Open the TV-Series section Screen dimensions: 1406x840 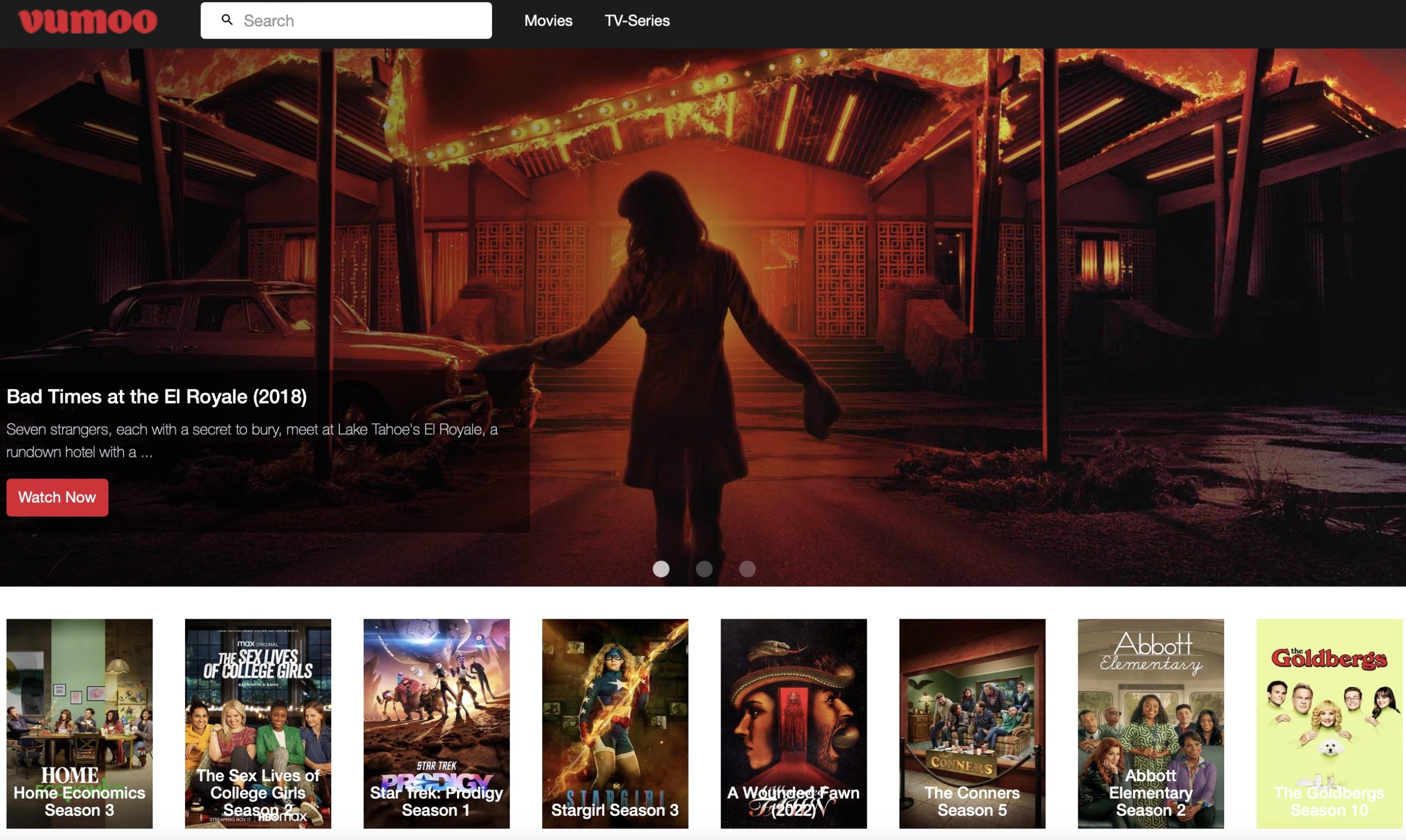coord(637,20)
